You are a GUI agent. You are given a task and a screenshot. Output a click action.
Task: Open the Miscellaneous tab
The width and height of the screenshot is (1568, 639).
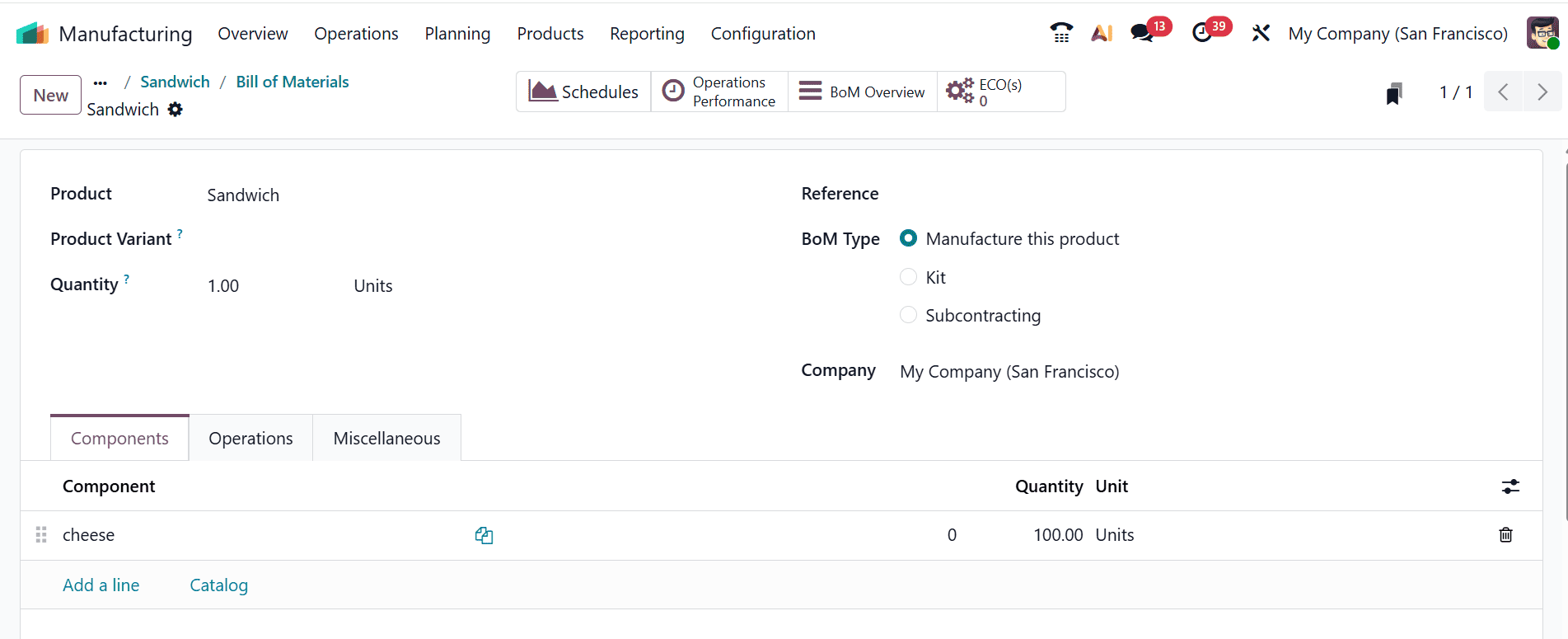[x=386, y=438]
